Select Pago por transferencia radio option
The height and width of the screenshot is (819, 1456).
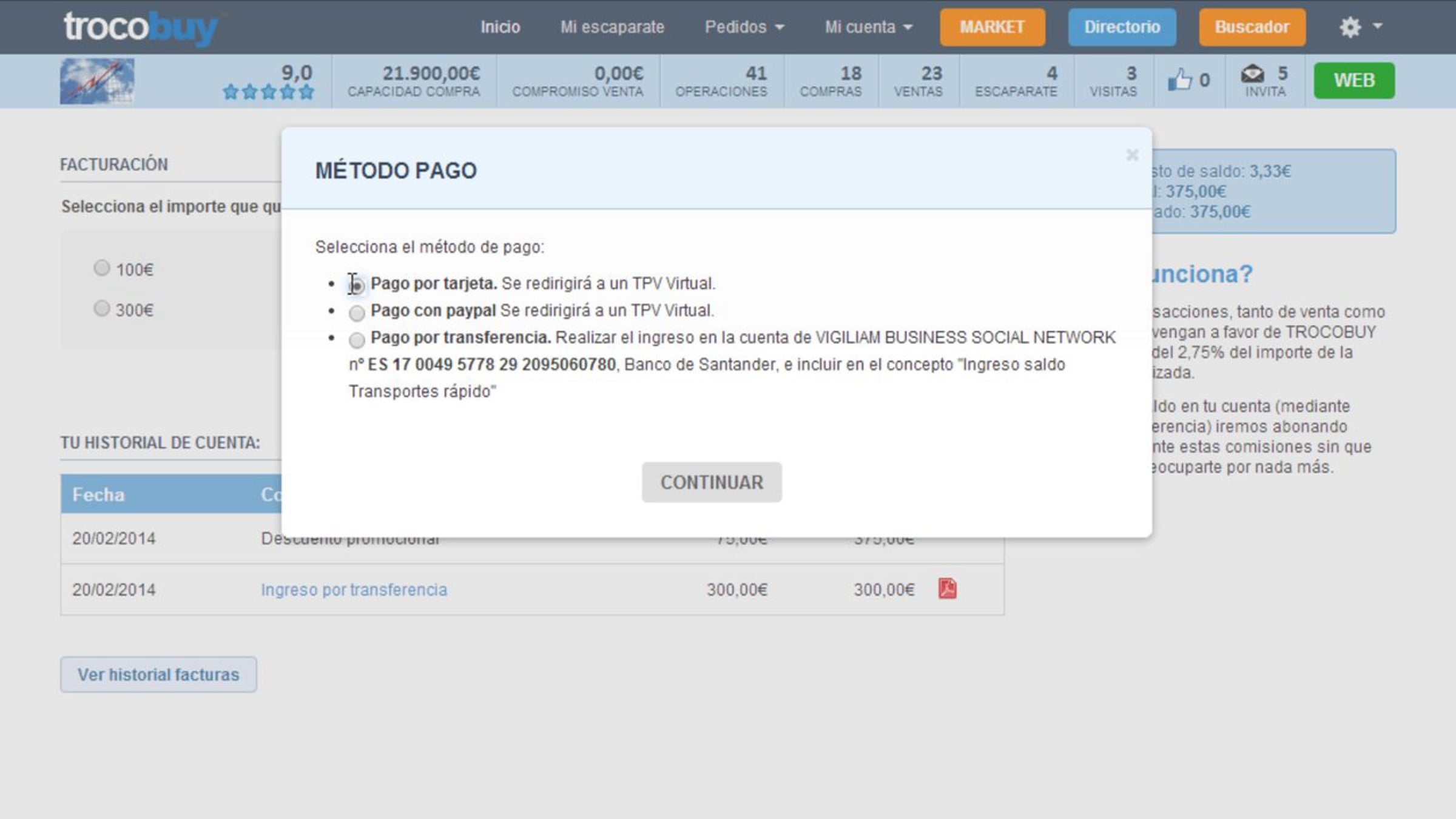tap(357, 340)
